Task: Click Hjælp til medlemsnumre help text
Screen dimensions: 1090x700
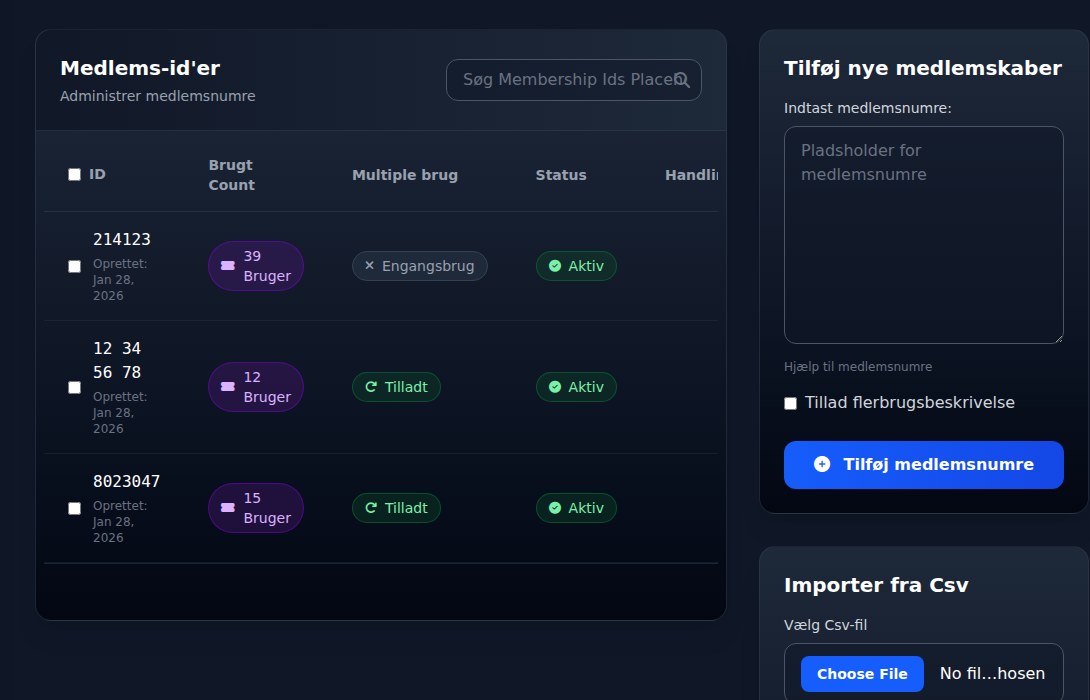Action: (858, 366)
